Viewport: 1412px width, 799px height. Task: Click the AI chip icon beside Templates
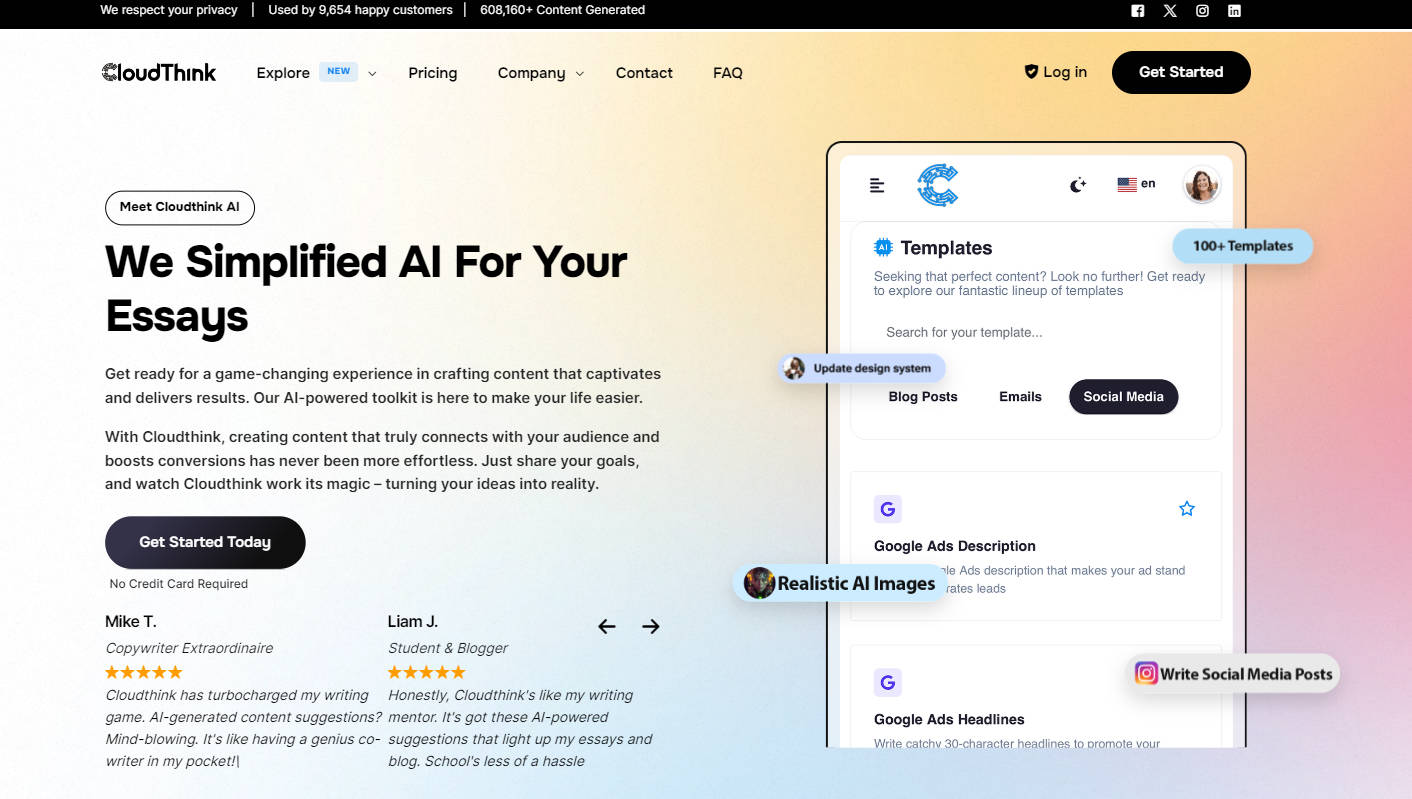click(883, 247)
